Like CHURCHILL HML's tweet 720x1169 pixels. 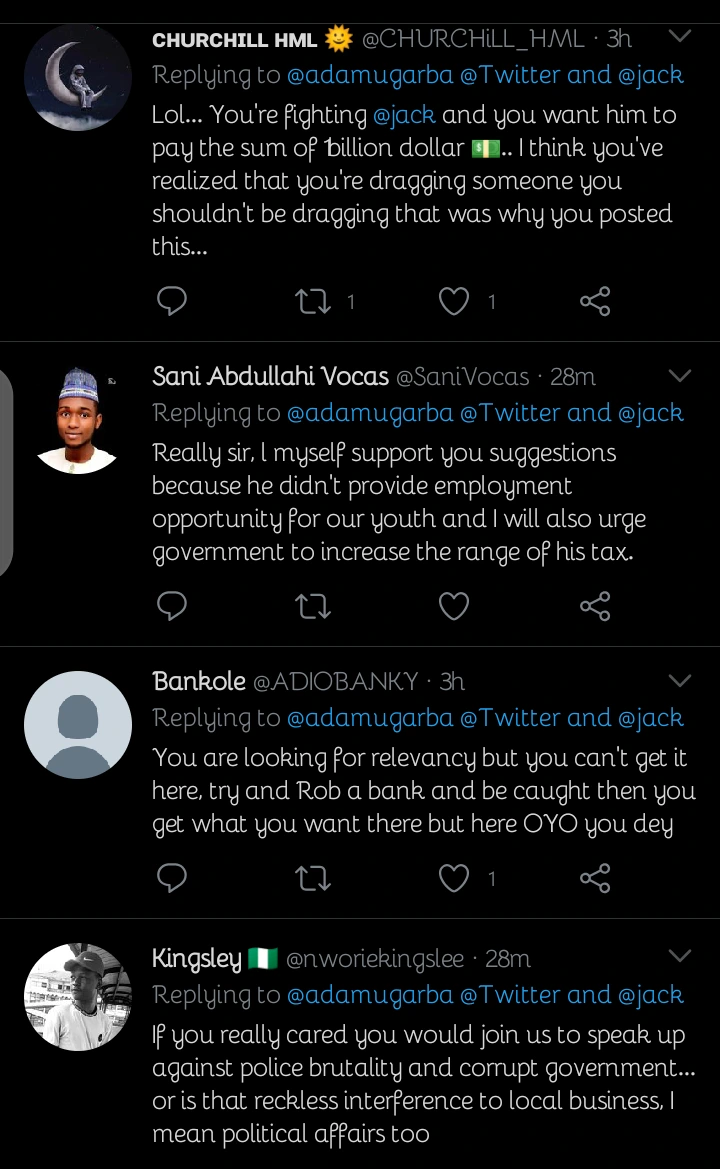click(454, 300)
